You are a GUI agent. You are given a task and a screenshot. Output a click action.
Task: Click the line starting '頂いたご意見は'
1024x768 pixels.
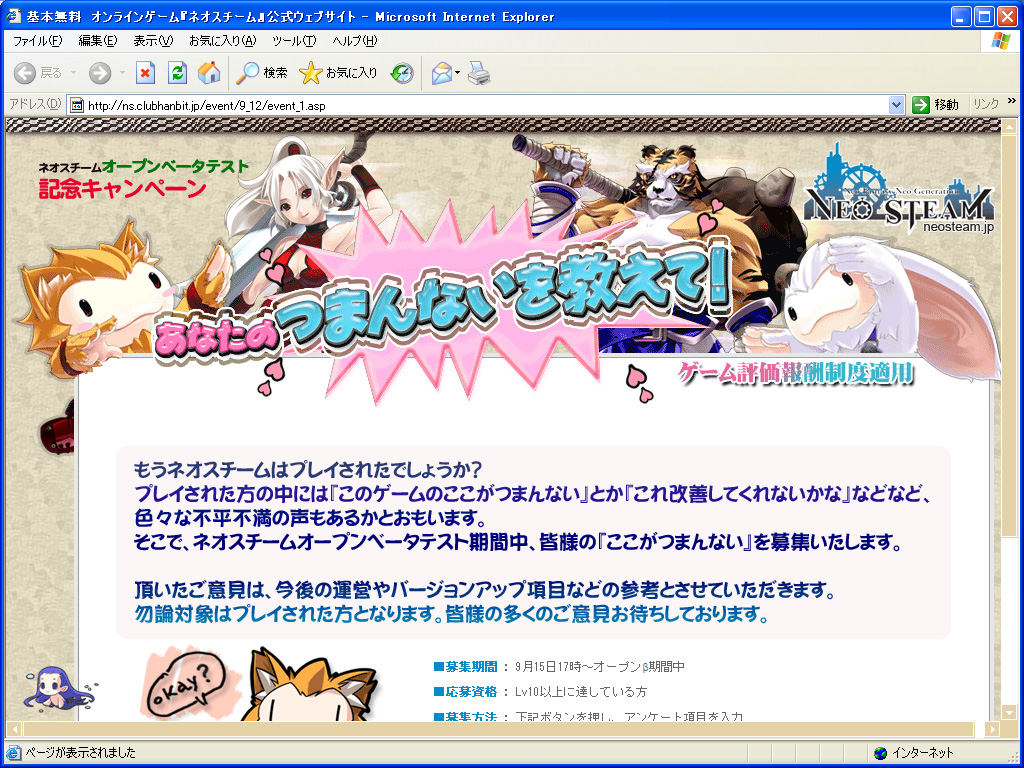(485, 590)
